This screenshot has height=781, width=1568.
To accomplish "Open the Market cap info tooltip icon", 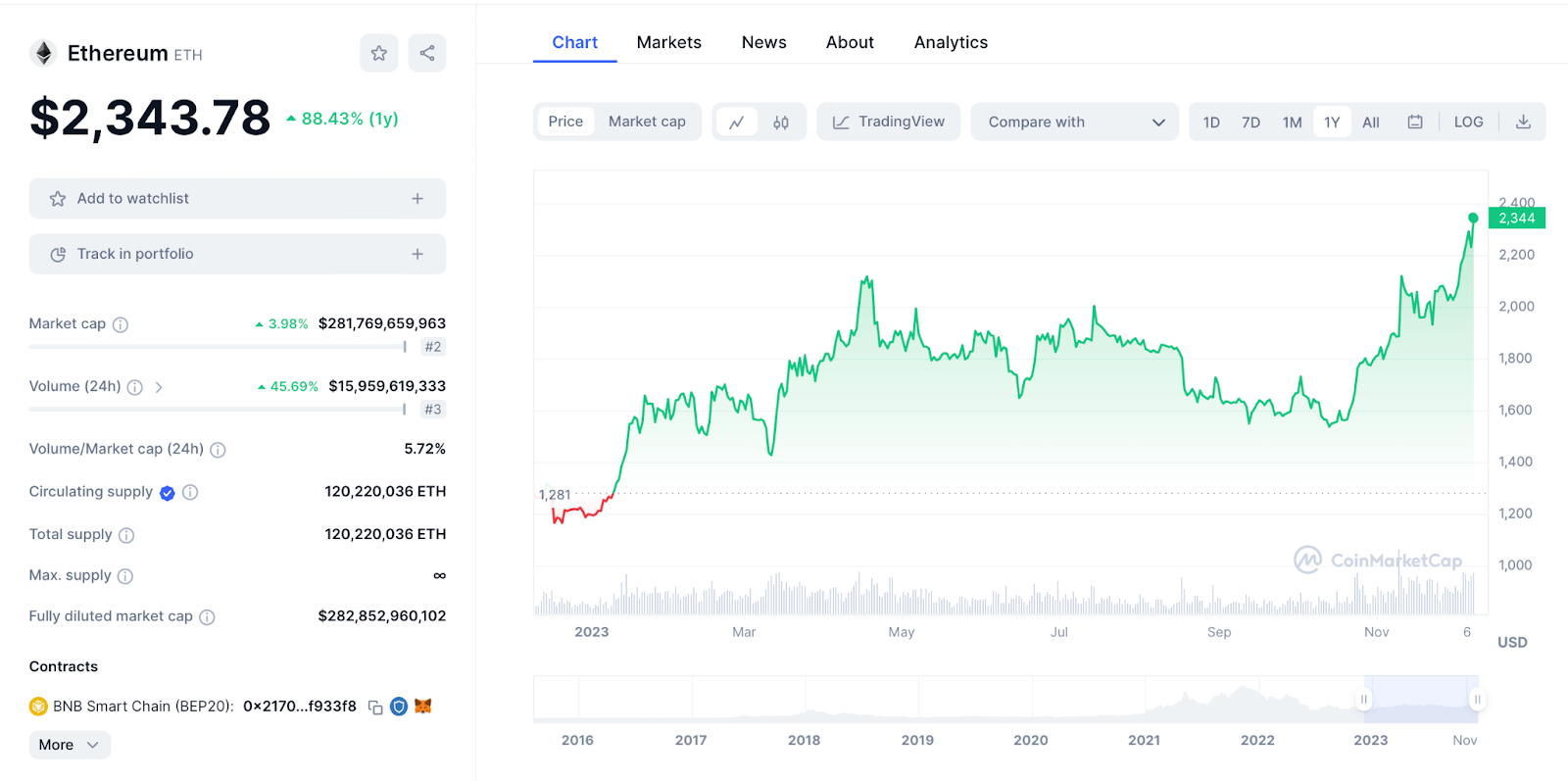I will [x=121, y=324].
